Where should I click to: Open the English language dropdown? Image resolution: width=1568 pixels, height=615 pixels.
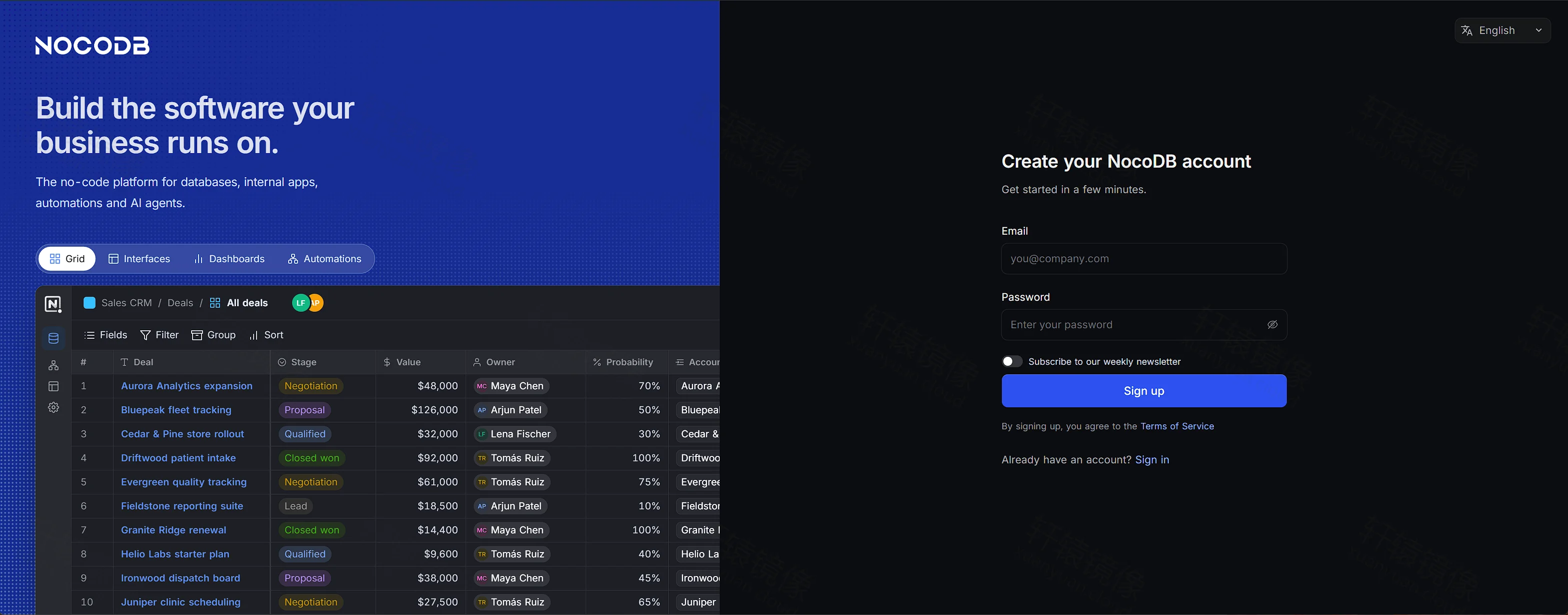pyautogui.click(x=1502, y=31)
